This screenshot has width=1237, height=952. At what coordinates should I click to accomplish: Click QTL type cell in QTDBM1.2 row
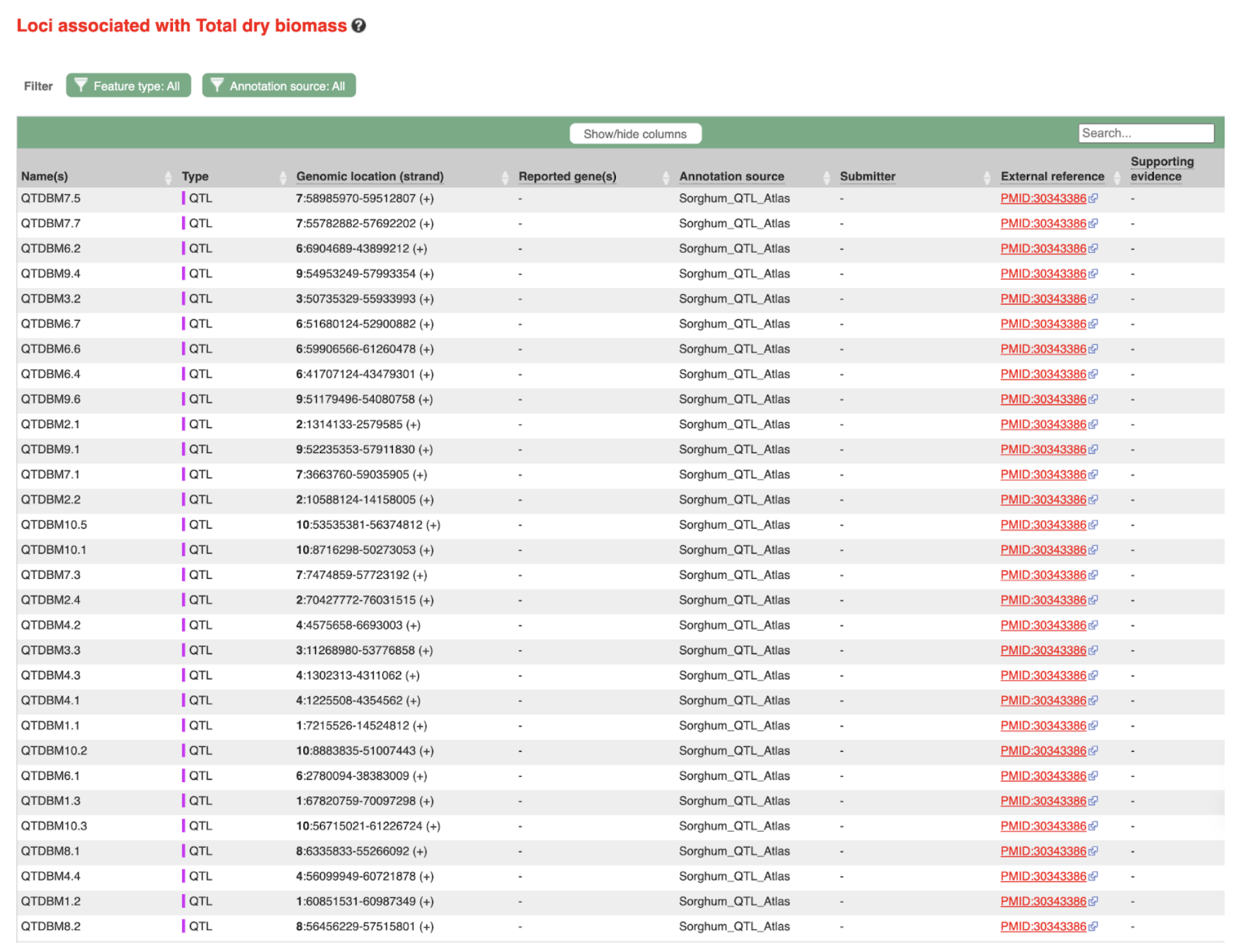click(197, 902)
